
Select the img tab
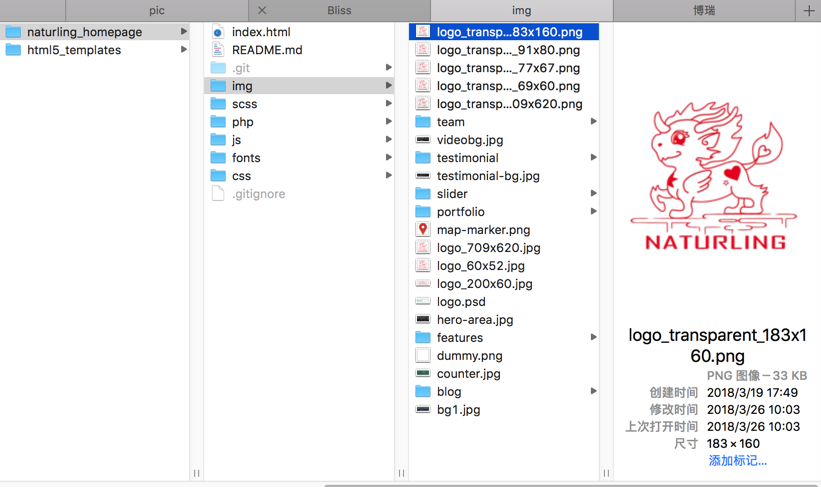(x=522, y=10)
